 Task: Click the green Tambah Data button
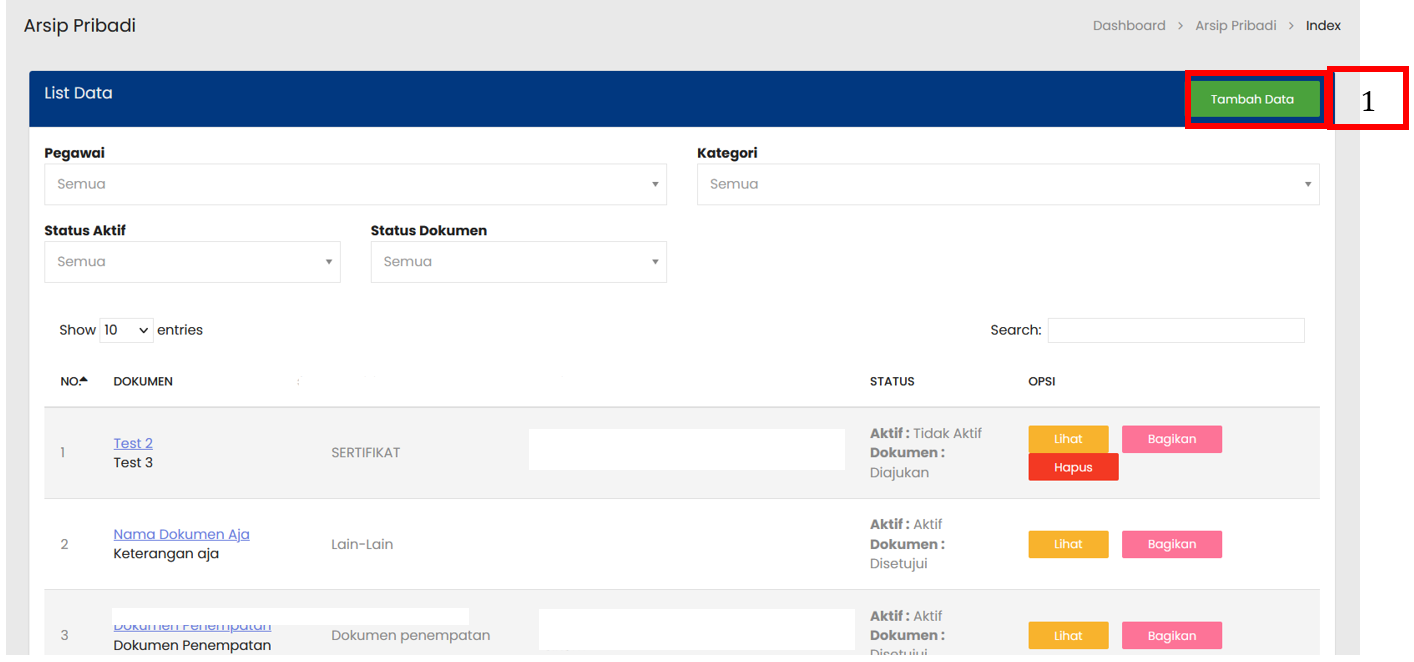pyautogui.click(x=1253, y=99)
